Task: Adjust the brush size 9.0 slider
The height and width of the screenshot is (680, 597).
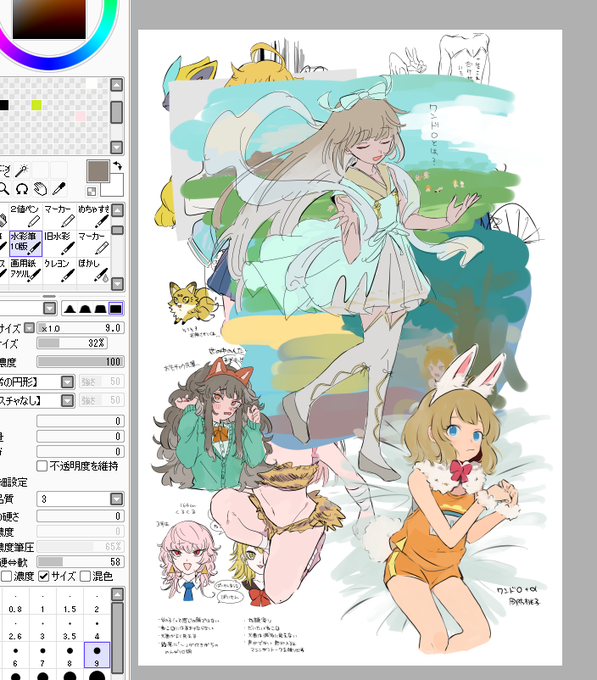Action: [81, 328]
